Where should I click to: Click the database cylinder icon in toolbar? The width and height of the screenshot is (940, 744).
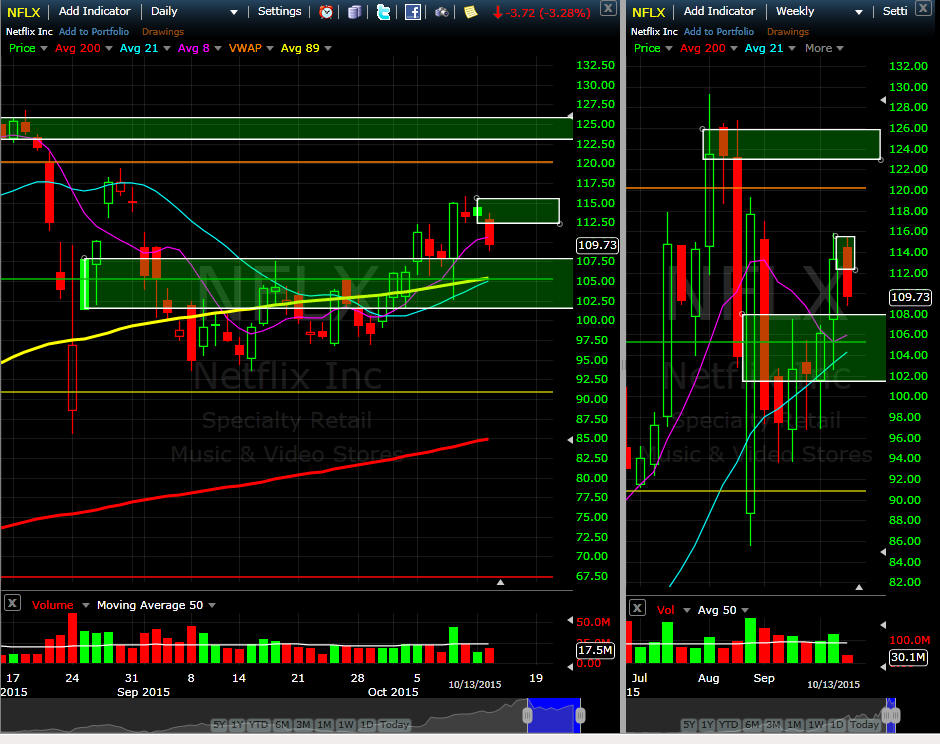click(x=354, y=11)
